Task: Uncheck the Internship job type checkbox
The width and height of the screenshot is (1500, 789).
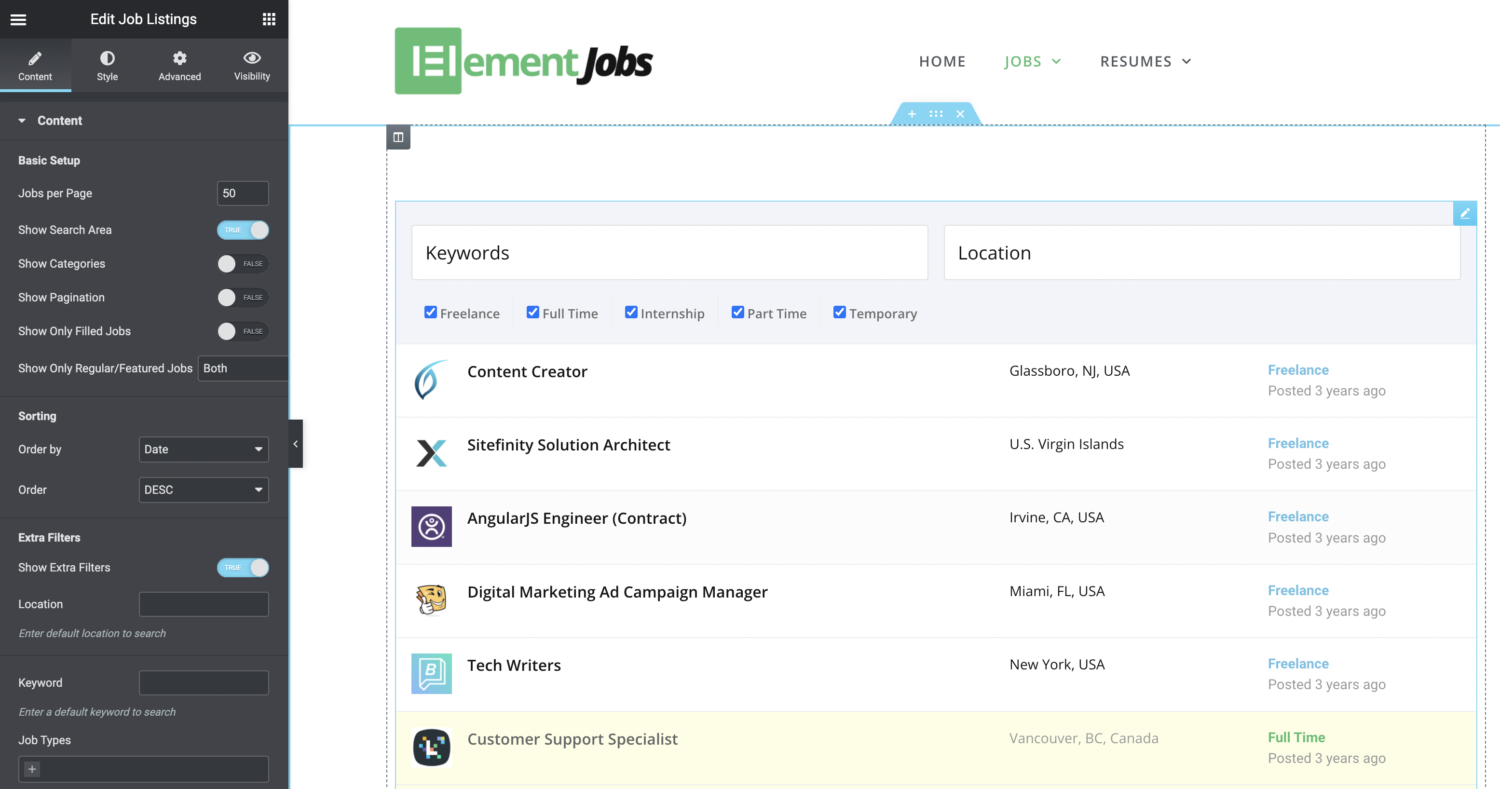Action: (631, 312)
